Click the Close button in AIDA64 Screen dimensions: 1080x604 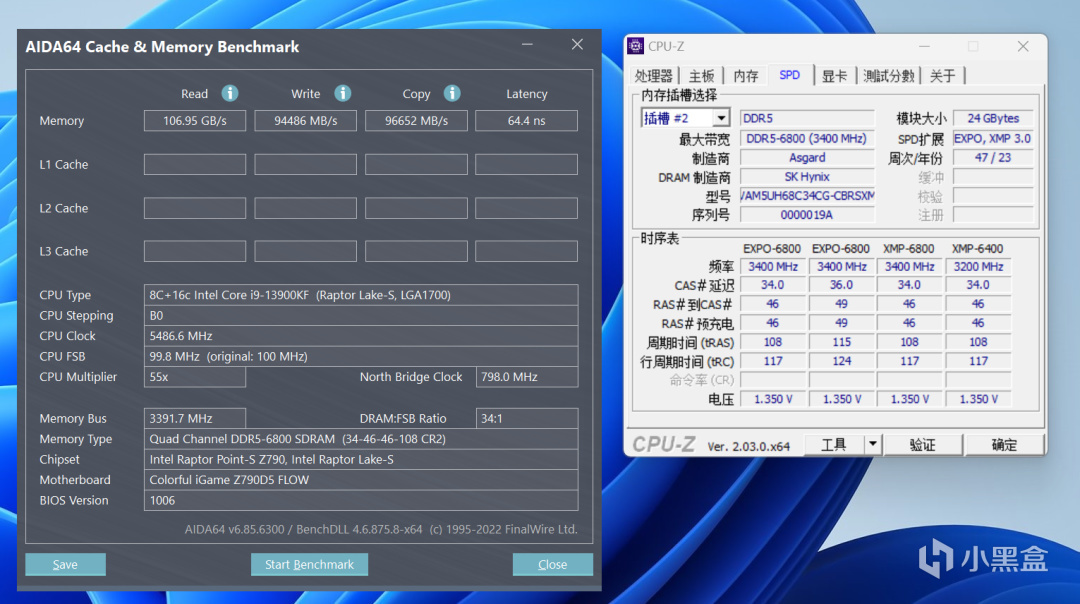click(552, 565)
